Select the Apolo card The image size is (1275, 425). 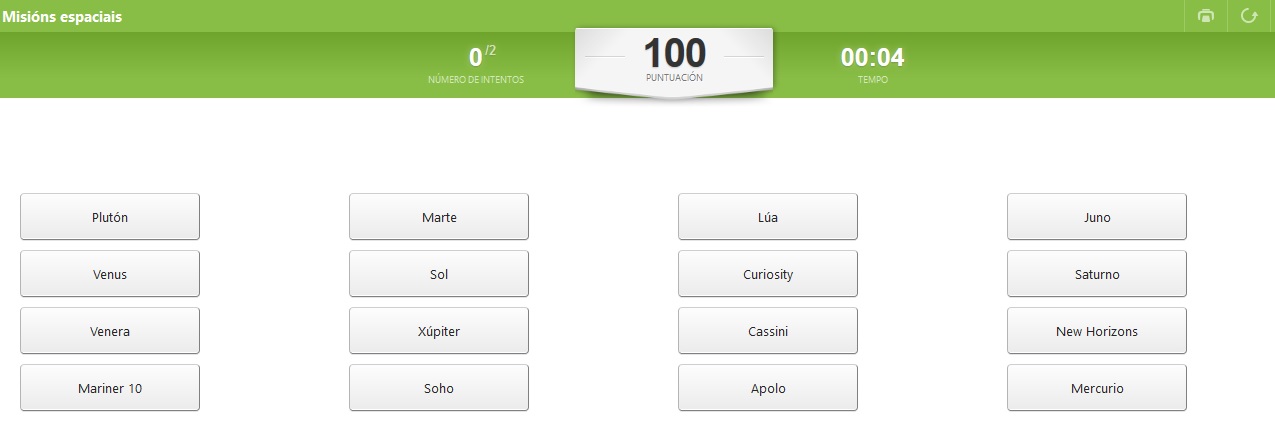(768, 388)
